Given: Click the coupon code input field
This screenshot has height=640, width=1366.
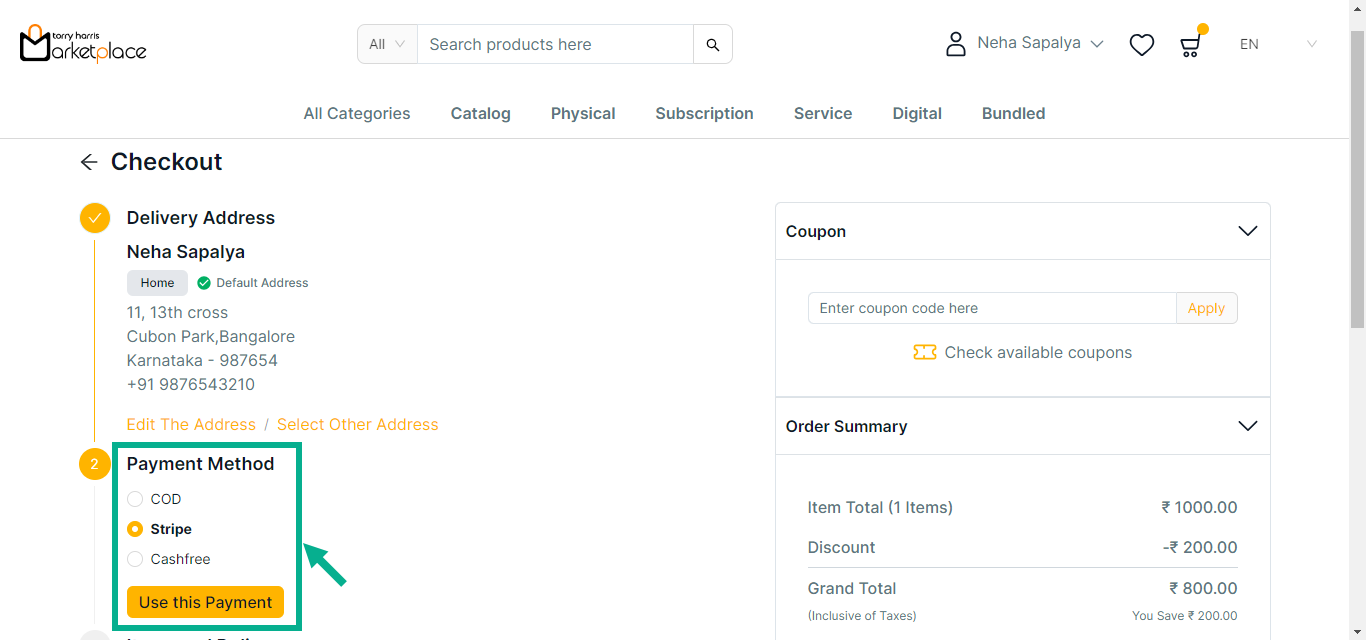Looking at the screenshot, I should (991, 308).
